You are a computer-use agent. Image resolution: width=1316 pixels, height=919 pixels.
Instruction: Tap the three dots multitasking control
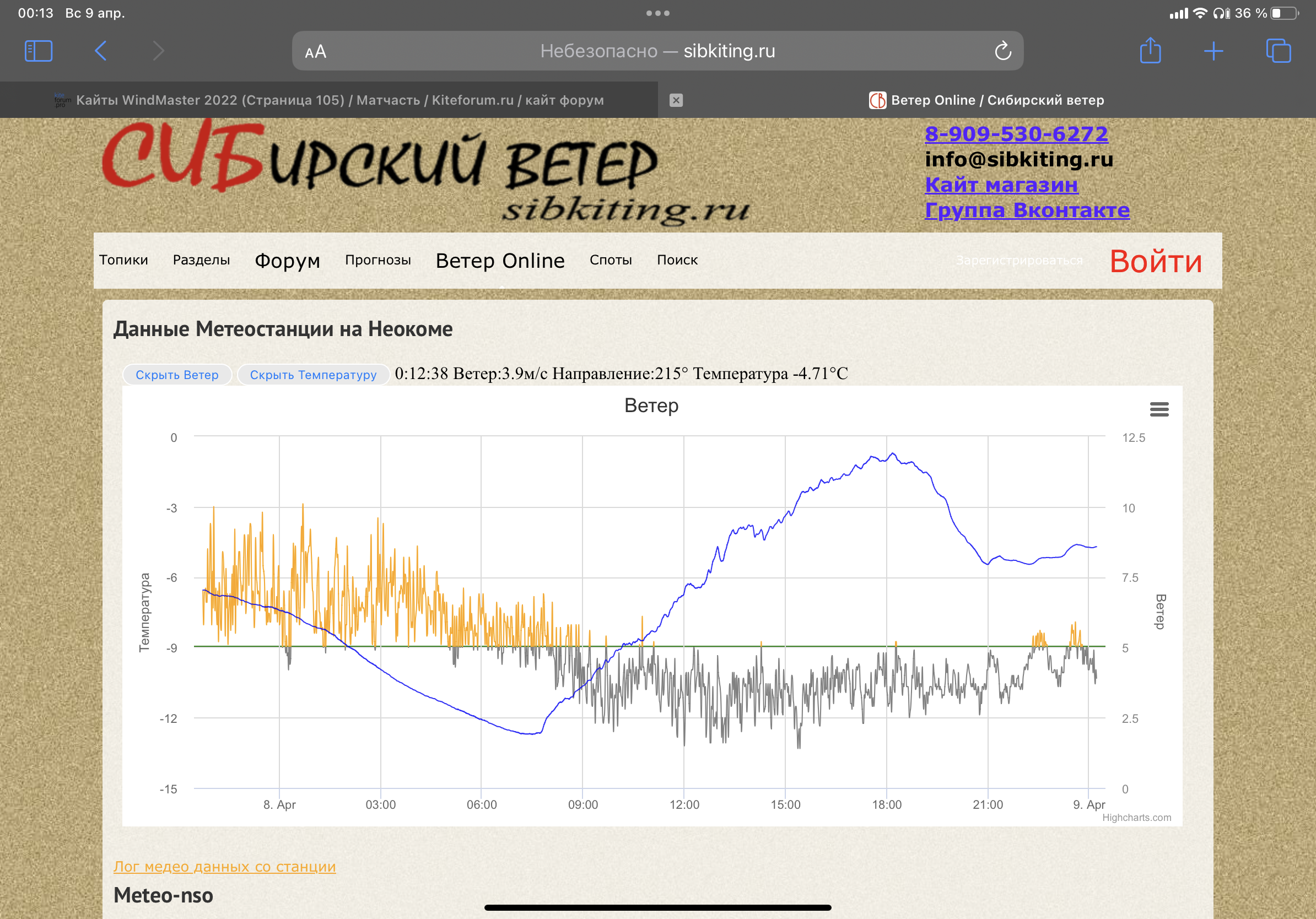(x=657, y=13)
